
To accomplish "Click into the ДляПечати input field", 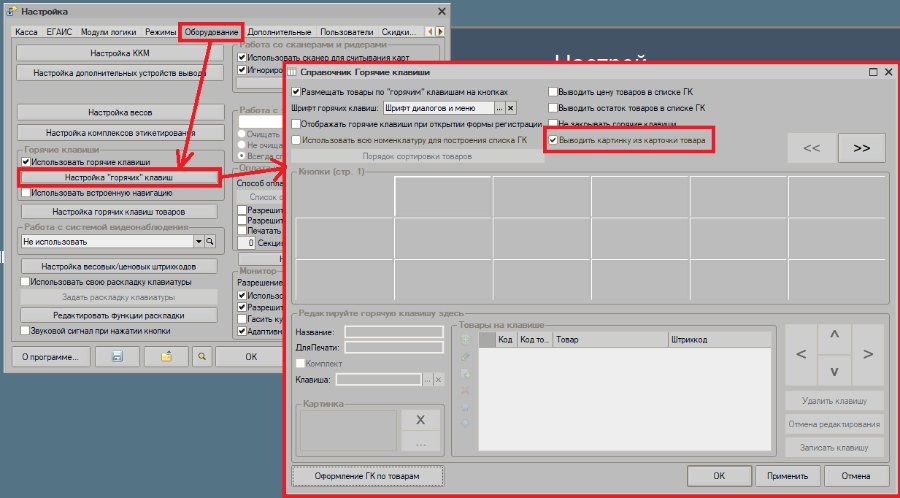I will 394,347.
